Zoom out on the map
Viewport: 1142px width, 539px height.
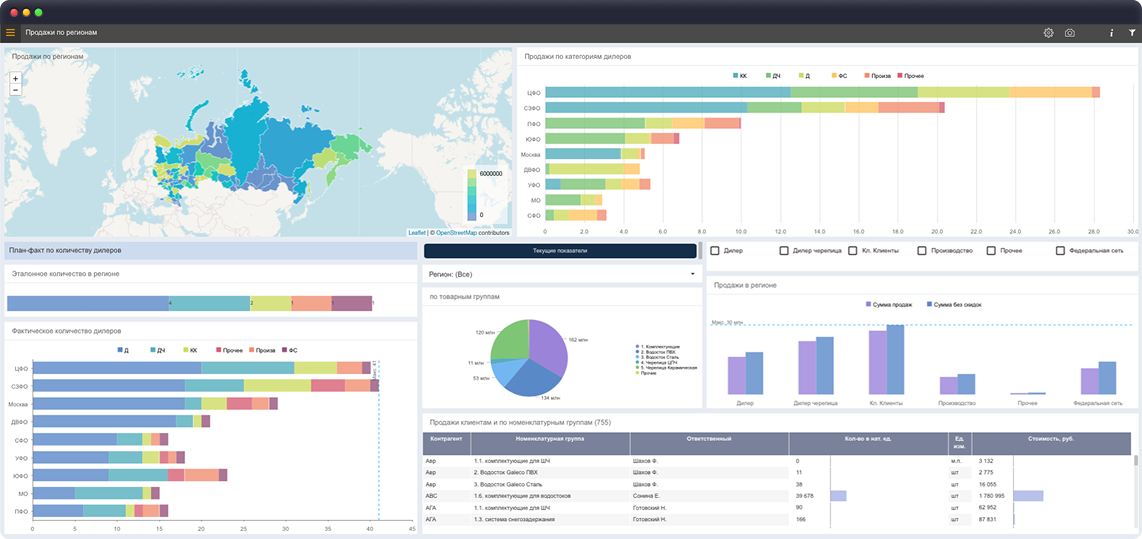(16, 90)
